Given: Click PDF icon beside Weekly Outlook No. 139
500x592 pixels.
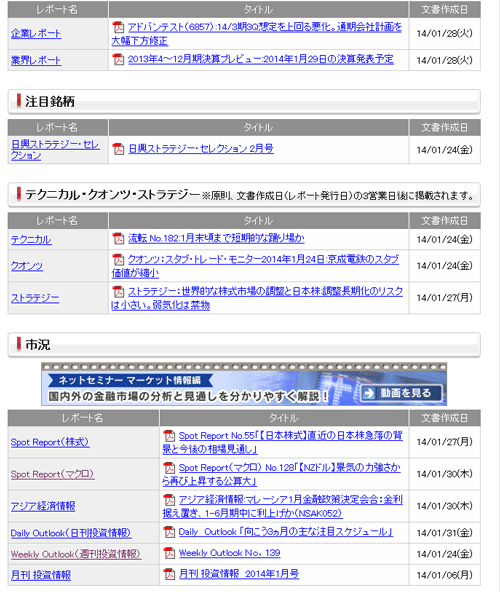Looking at the screenshot, I should [169, 553].
